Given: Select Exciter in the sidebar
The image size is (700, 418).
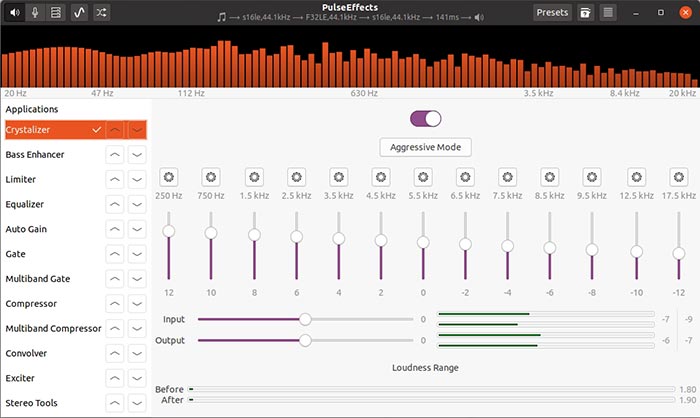Looking at the screenshot, I should [20, 378].
